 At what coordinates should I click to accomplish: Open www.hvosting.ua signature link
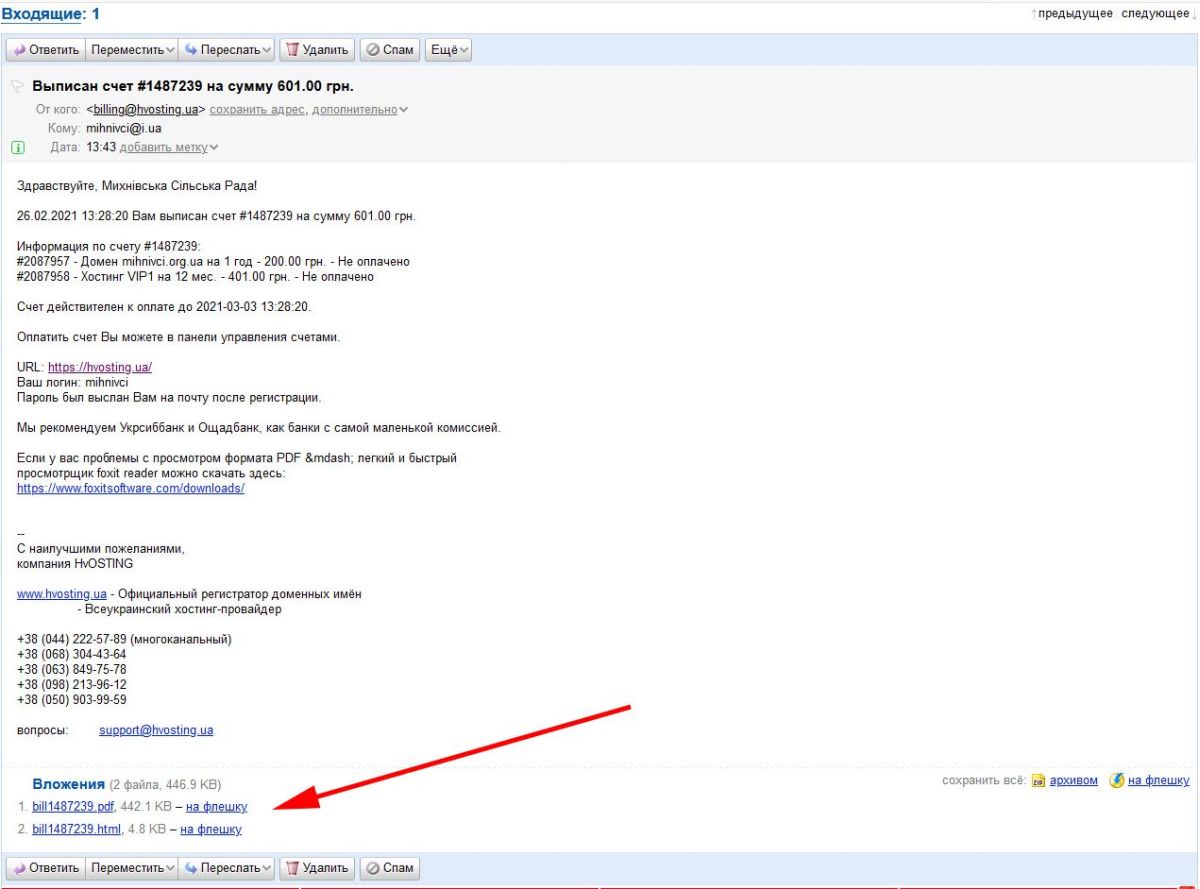coord(62,594)
